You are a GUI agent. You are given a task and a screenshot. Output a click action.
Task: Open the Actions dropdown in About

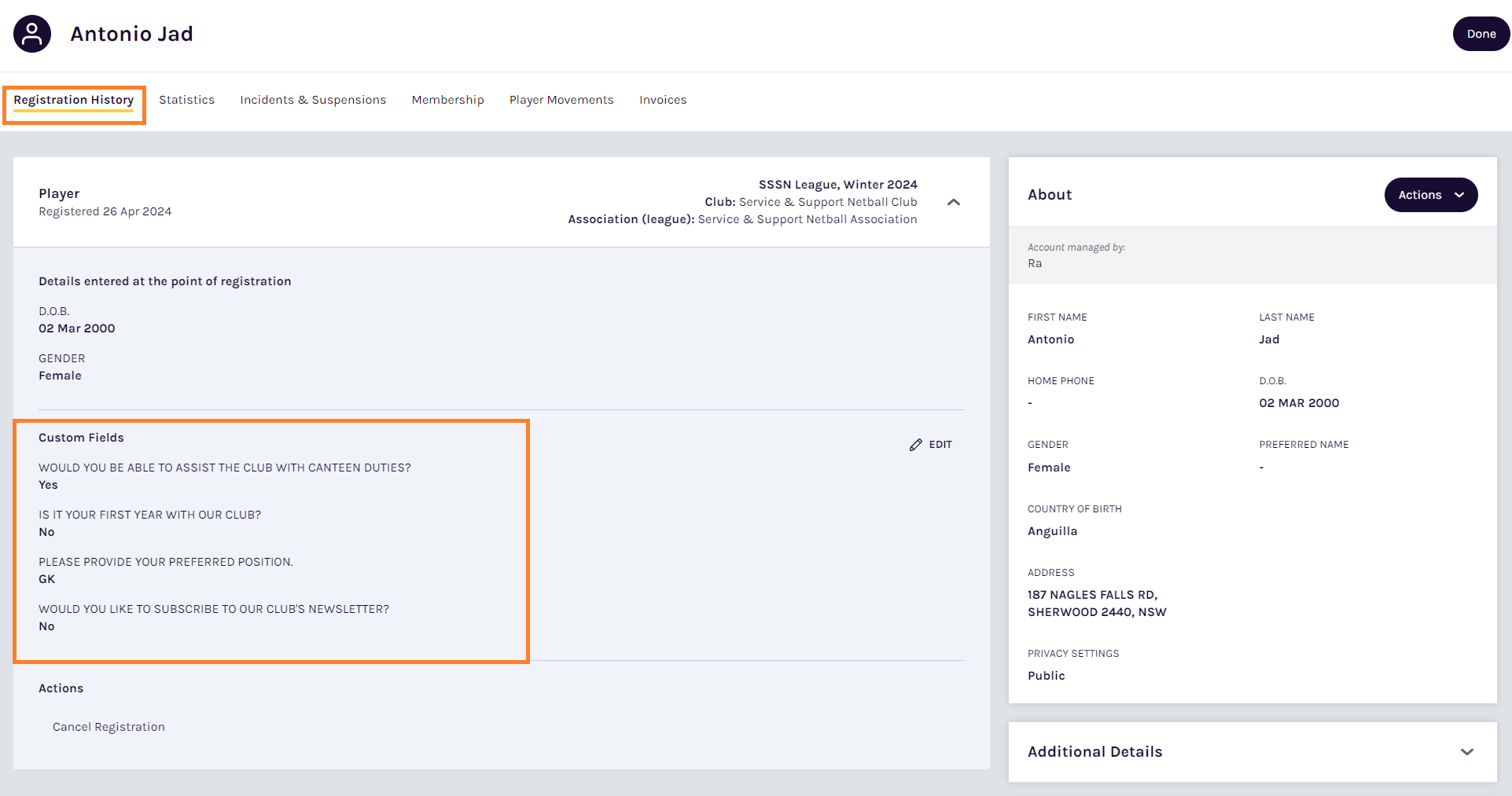(1430, 195)
